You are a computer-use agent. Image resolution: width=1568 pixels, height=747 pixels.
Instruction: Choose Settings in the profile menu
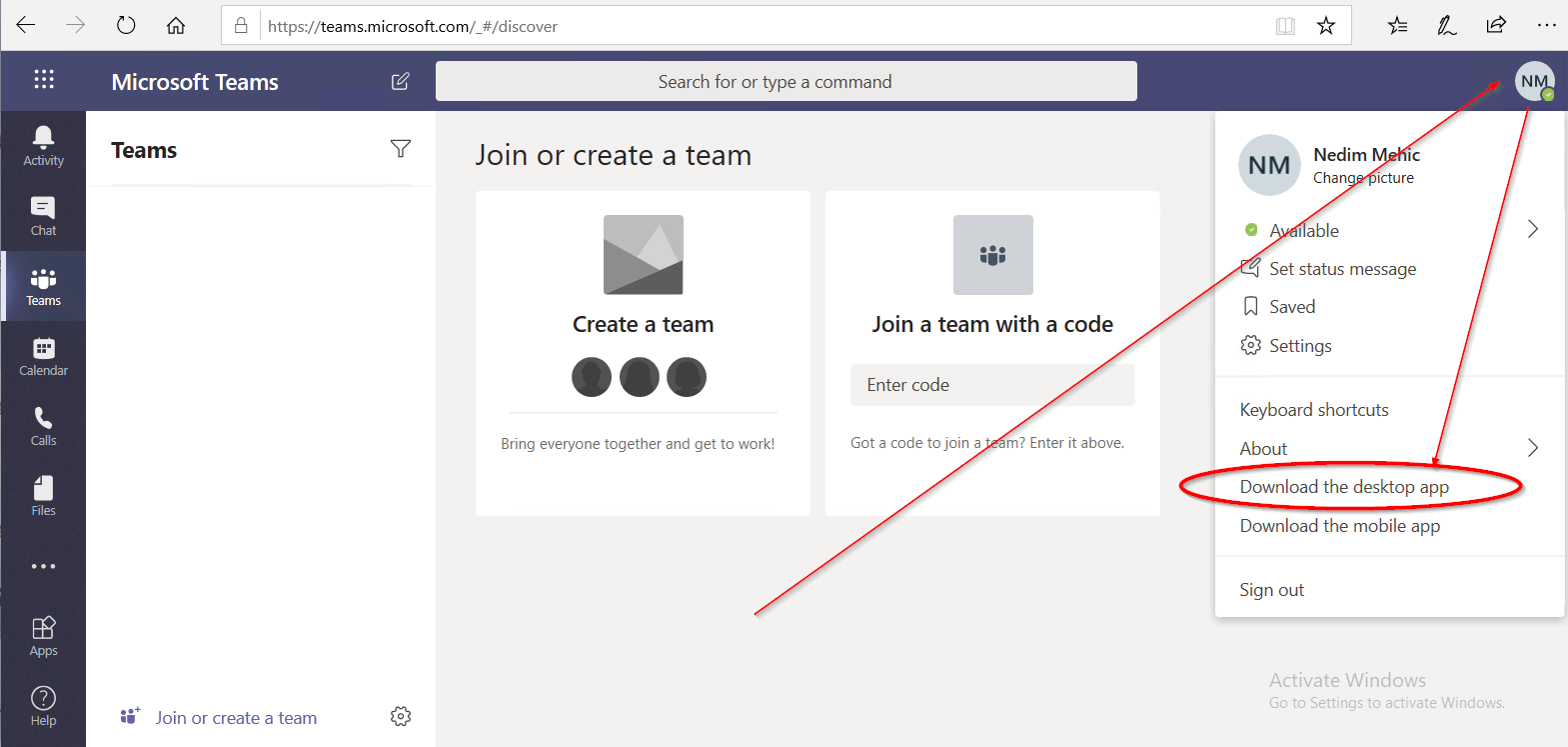point(1299,346)
